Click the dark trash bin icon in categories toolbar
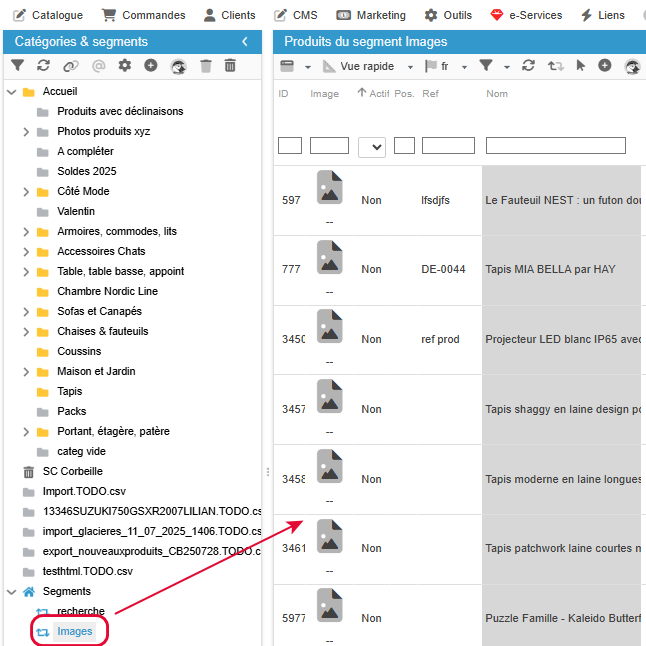This screenshot has height=646, width=646. pos(230,66)
